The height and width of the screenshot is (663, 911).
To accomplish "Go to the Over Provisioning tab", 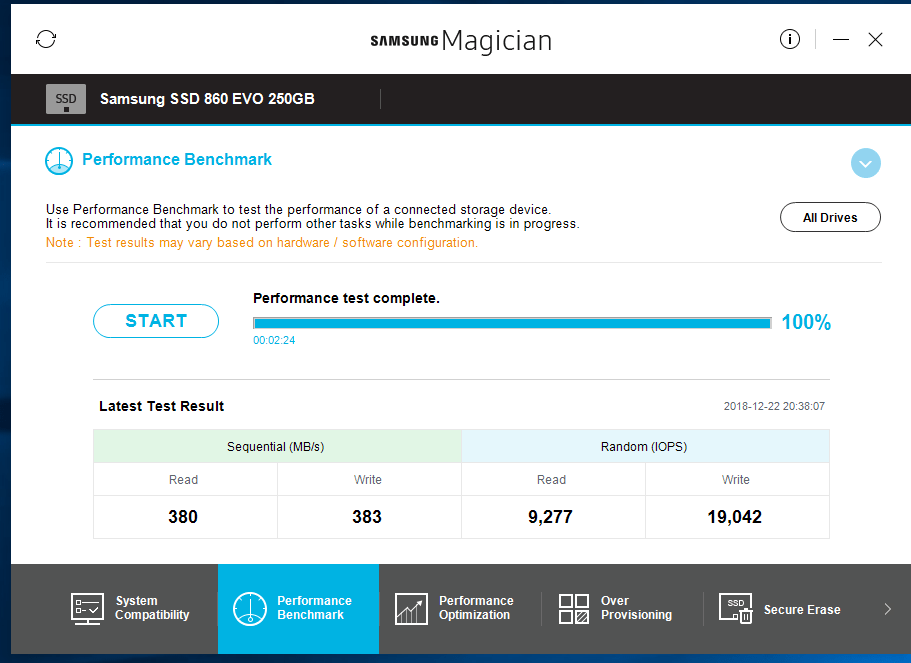I will 622,608.
